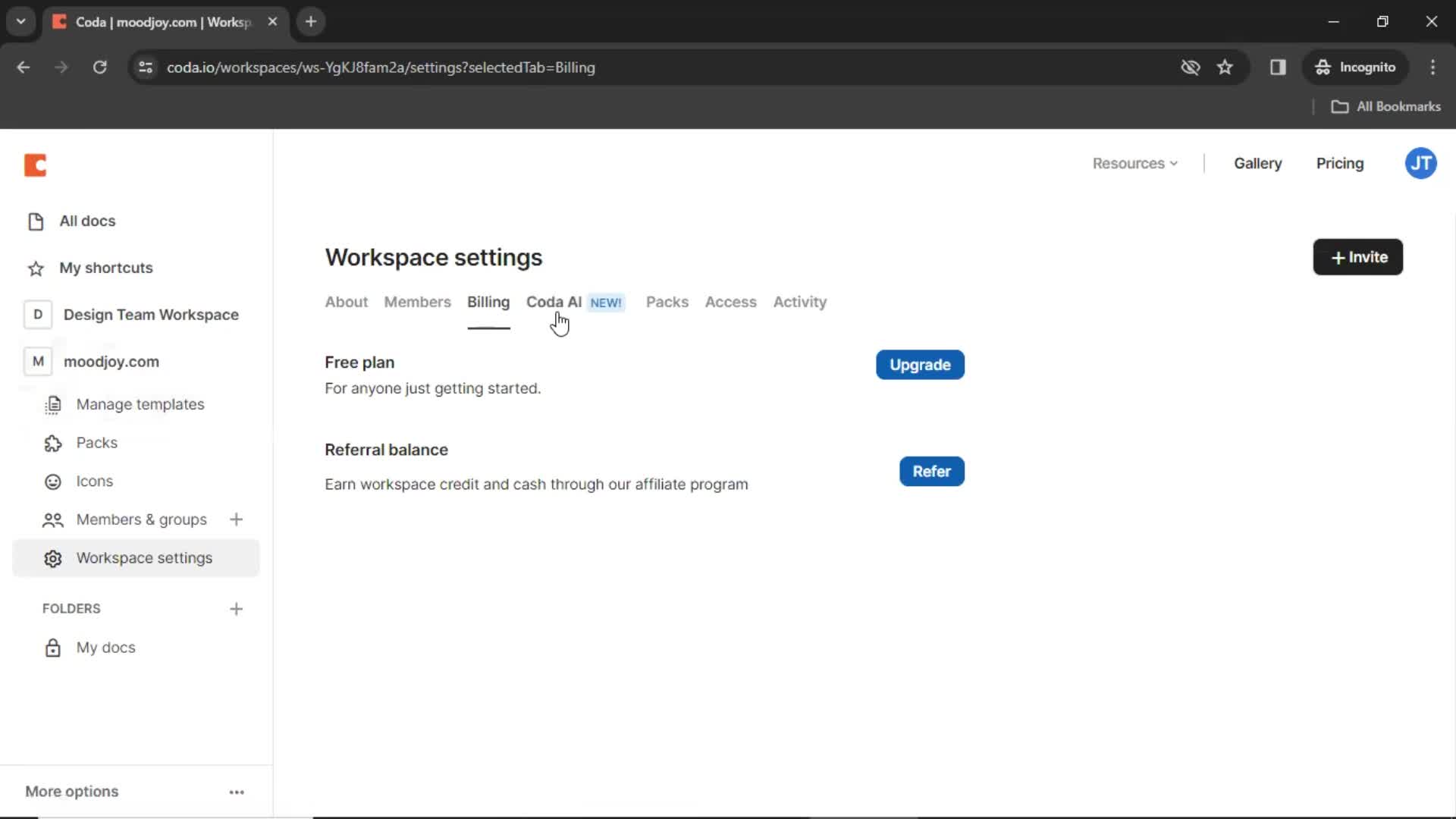The image size is (1456, 819).
Task: Open the Members & groups people icon
Action: (52, 520)
